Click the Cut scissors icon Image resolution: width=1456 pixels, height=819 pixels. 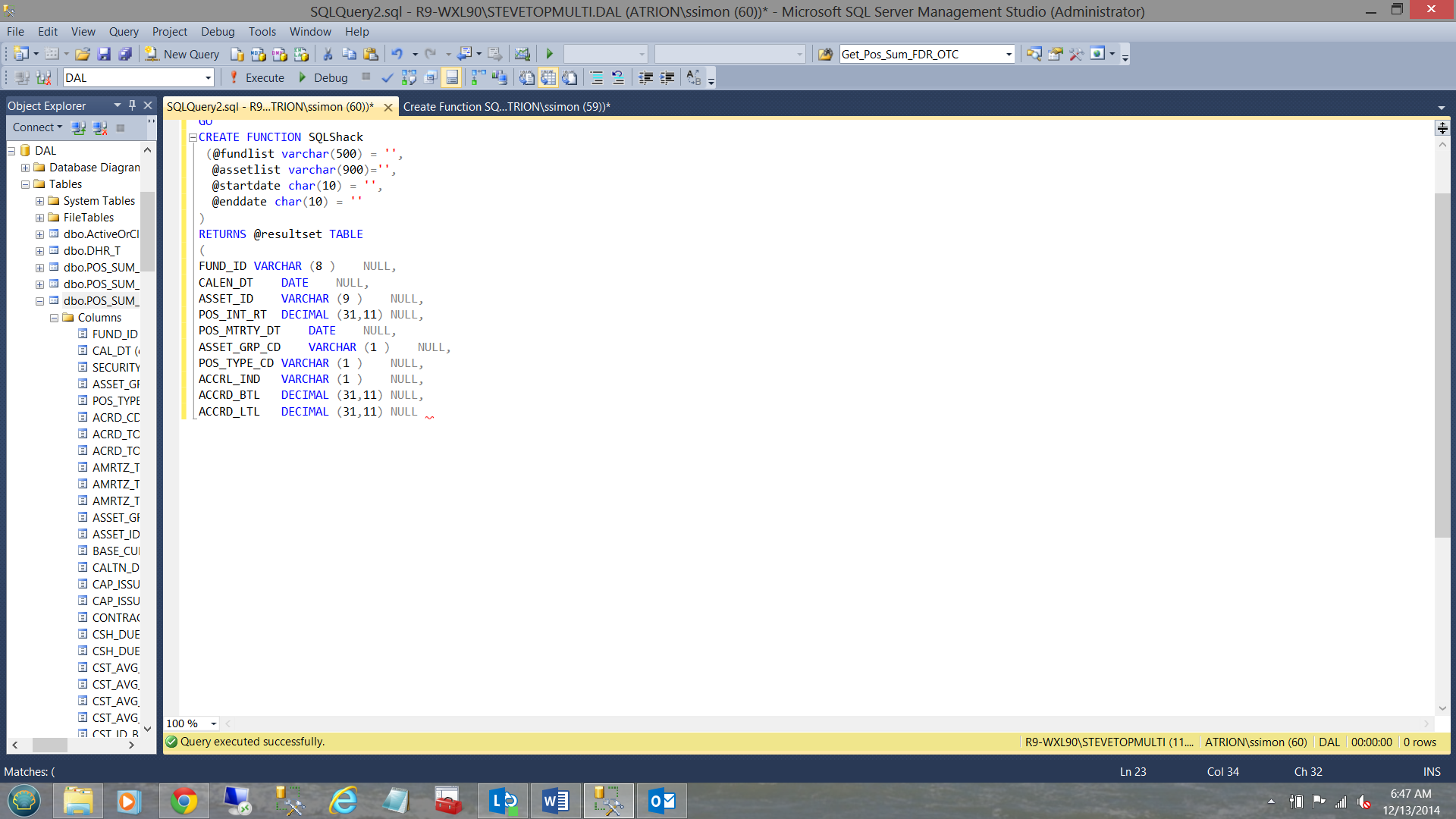point(328,55)
